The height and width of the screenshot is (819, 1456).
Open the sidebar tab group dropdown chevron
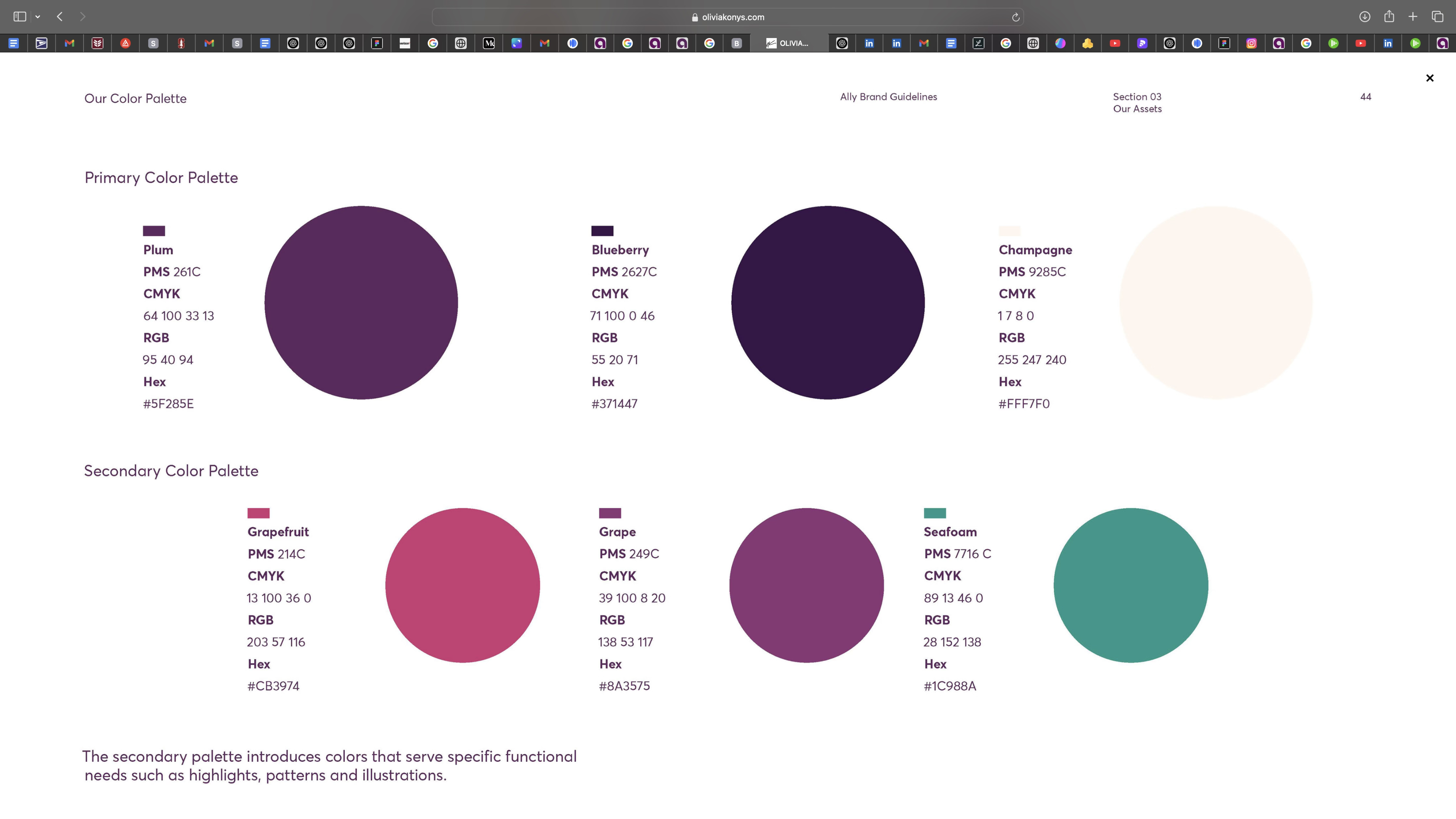(38, 17)
